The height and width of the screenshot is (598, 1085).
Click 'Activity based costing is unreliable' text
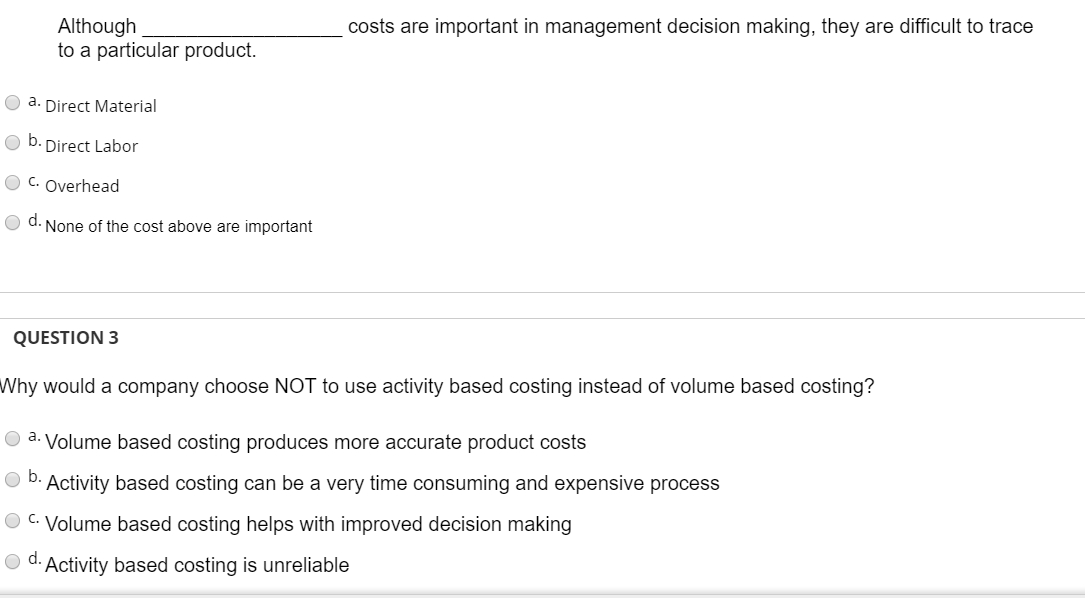tap(198, 565)
